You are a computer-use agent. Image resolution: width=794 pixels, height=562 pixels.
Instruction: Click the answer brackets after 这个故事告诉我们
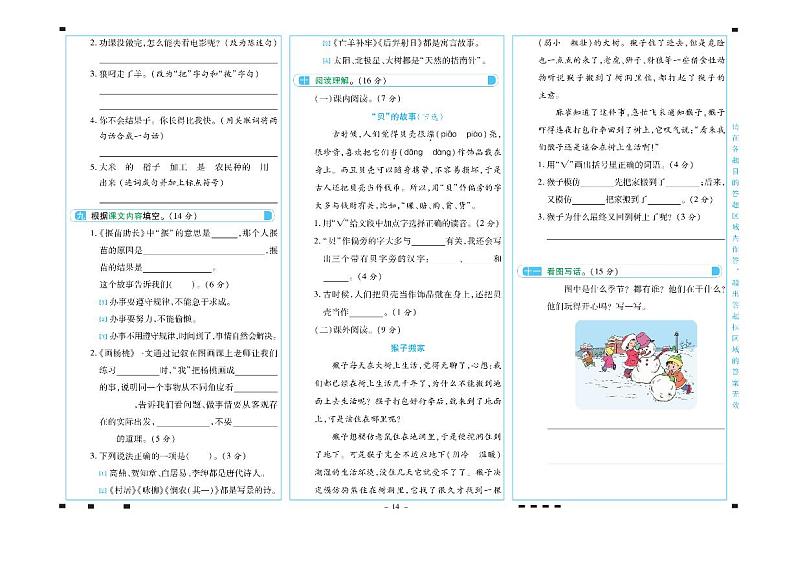183,285
